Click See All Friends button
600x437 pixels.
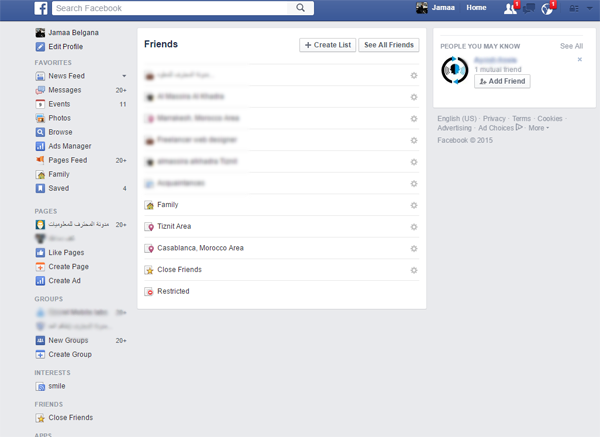(389, 45)
